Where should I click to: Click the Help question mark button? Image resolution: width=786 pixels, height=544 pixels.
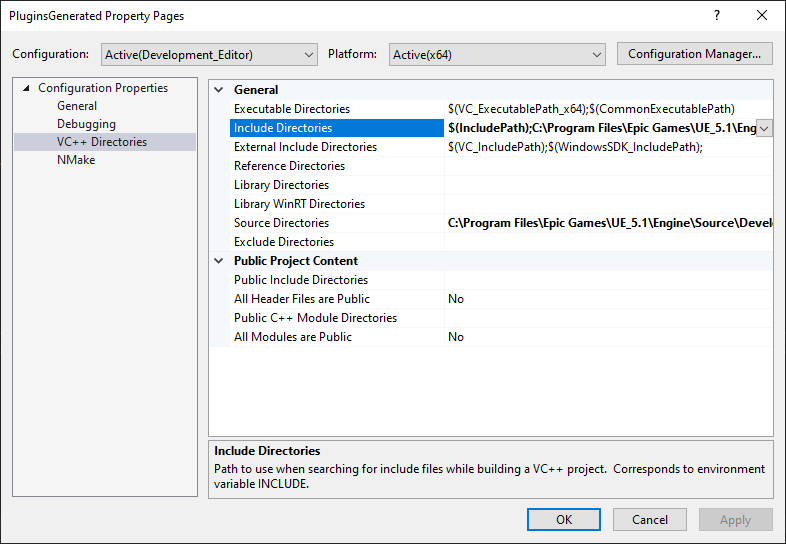click(x=717, y=16)
